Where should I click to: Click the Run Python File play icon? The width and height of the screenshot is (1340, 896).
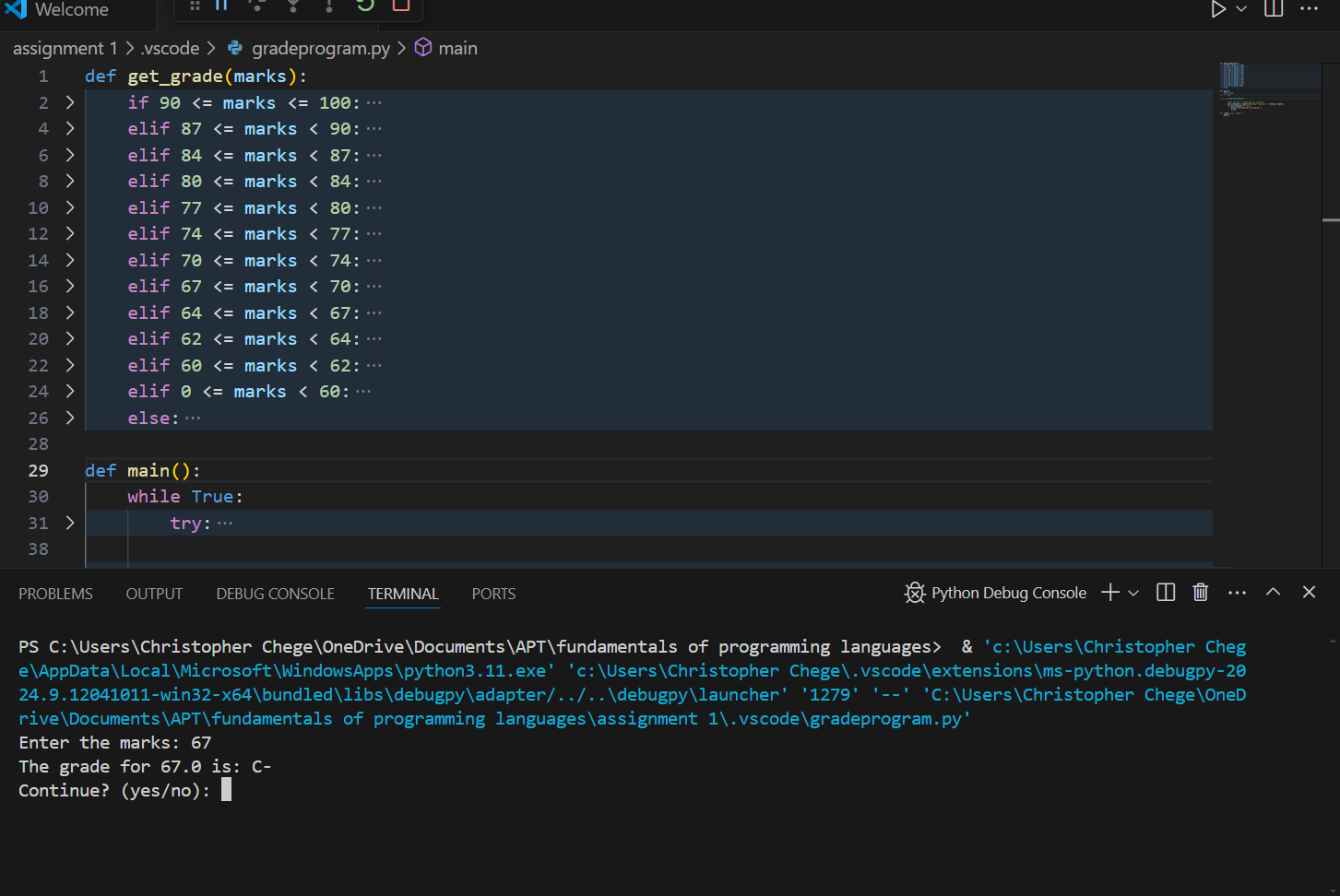1217,9
